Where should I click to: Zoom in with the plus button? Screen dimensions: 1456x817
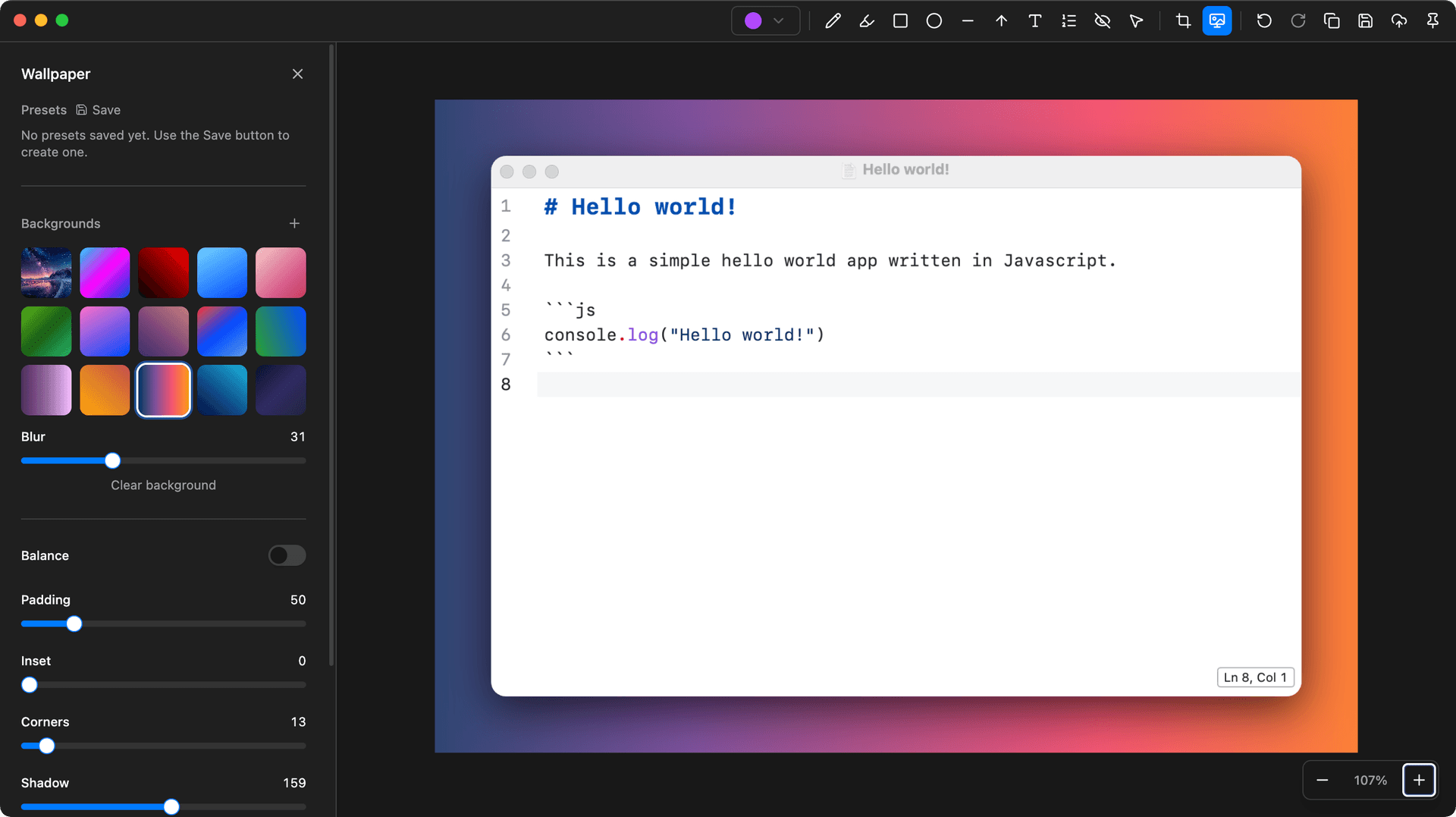[x=1418, y=780]
